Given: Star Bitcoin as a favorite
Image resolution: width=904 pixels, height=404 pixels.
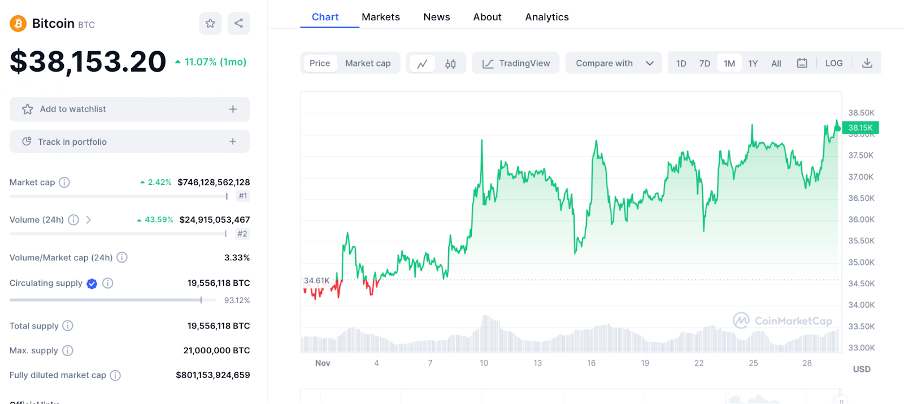Looking at the screenshot, I should point(210,23).
